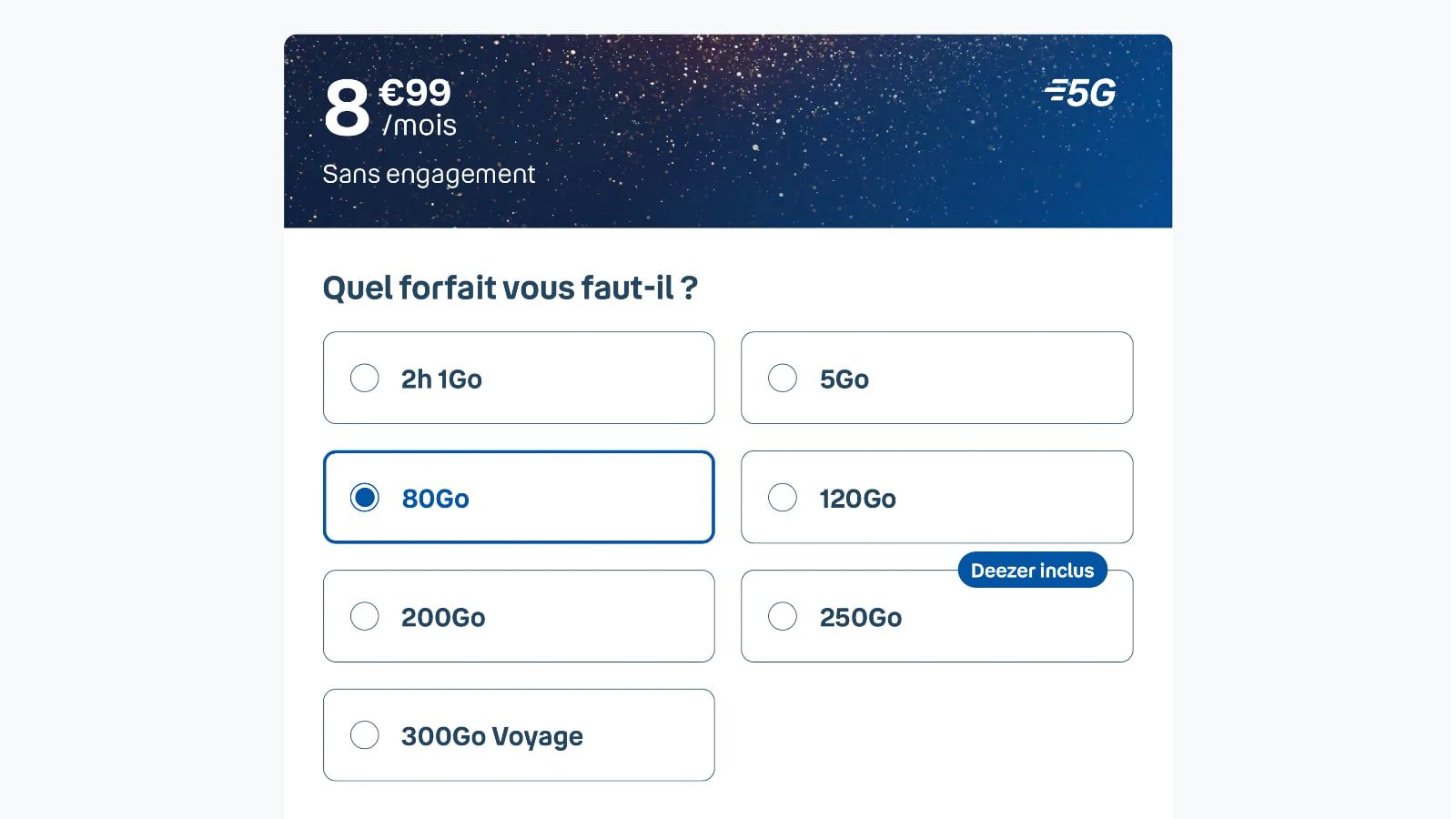Click the 300Go Voyage label text
1456x819 pixels.
pyautogui.click(x=491, y=736)
